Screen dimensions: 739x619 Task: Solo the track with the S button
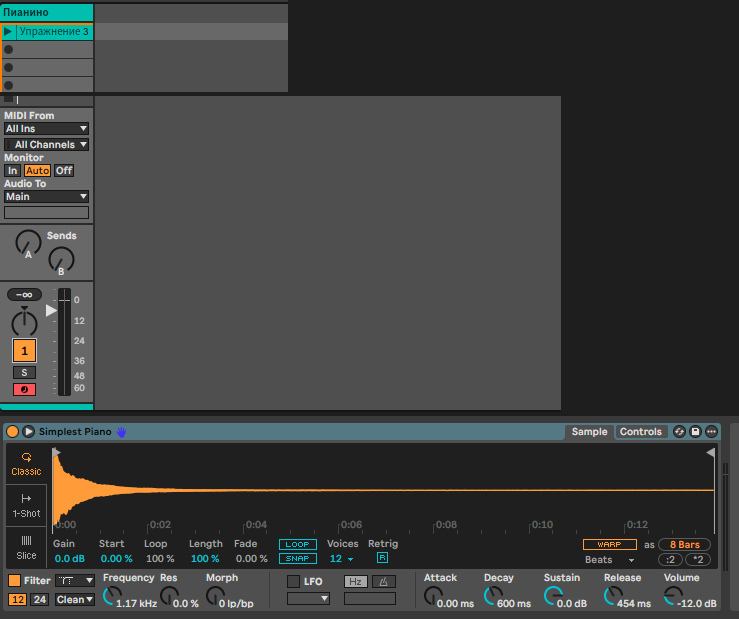click(24, 372)
